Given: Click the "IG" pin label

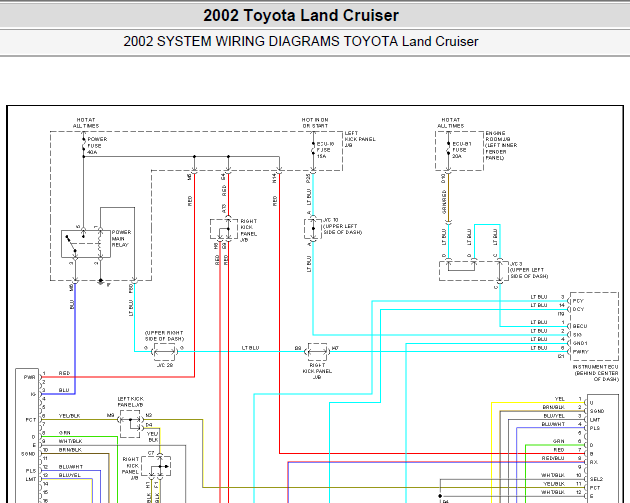Looking at the screenshot, I should click(33, 394).
